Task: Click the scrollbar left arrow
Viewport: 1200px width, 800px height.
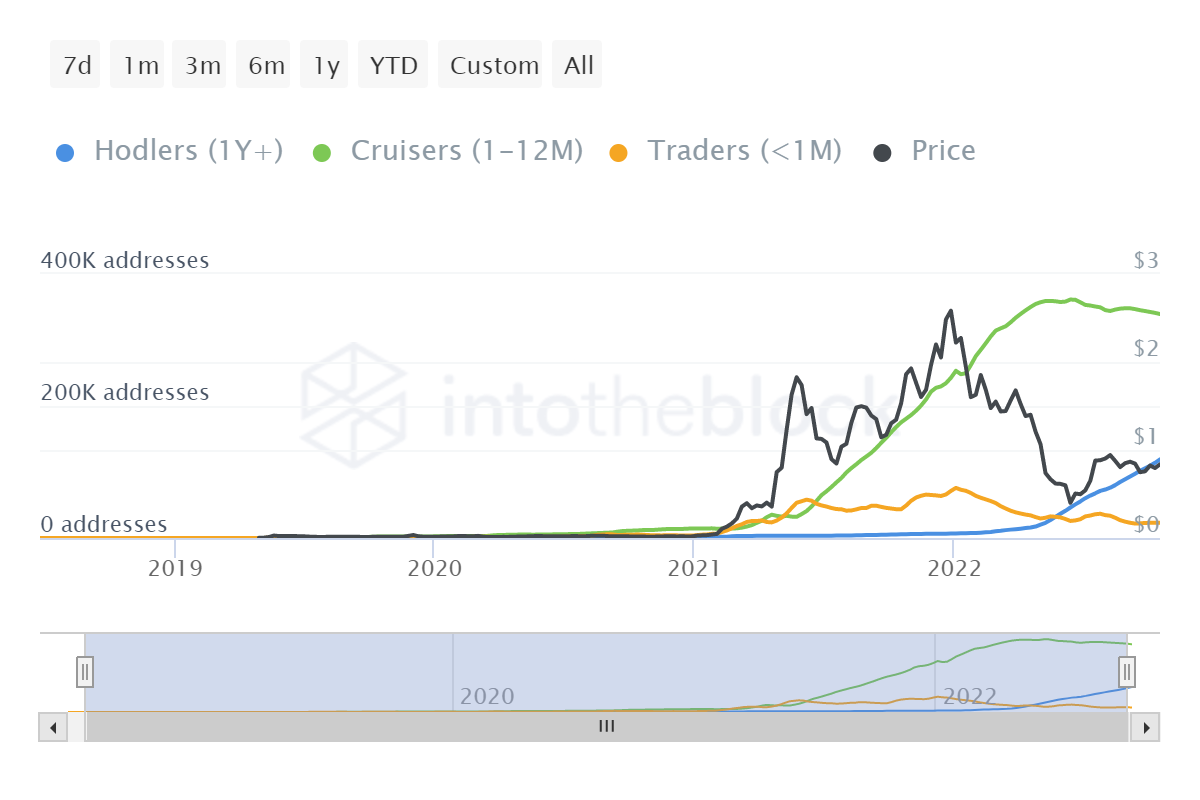Action: [52, 727]
